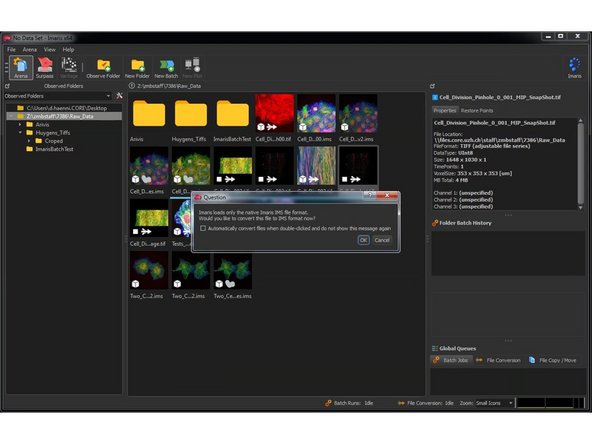Click the toolbar drag handle grip
Screen dimensions: 592x444
point(6,68)
